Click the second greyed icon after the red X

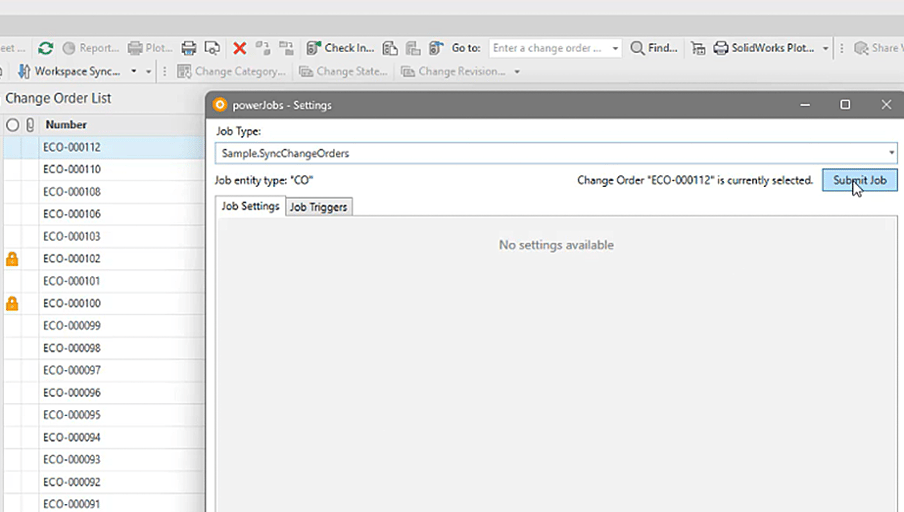tap(286, 48)
